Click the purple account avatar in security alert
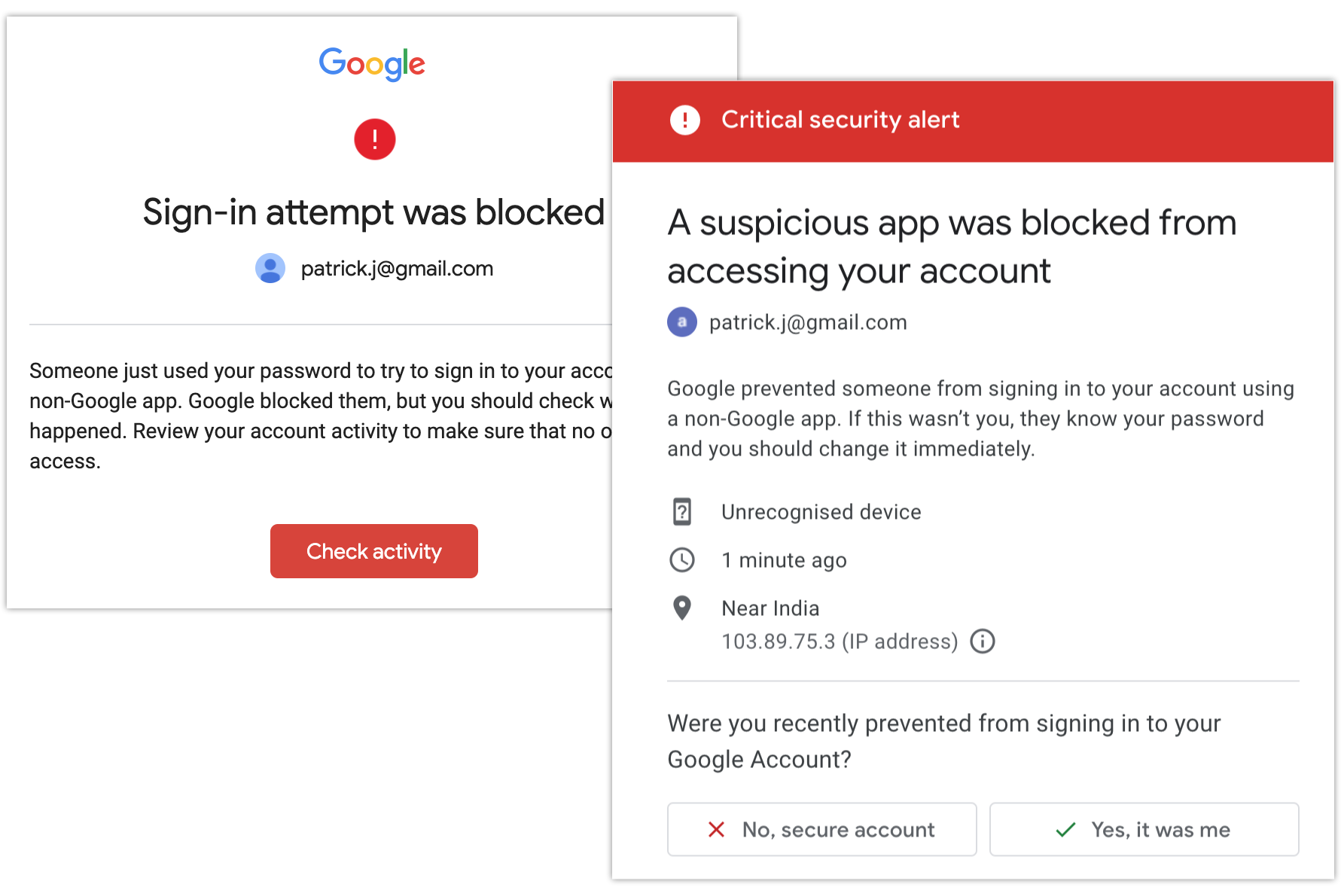Screen dimensions: 1341x896 click(682, 322)
